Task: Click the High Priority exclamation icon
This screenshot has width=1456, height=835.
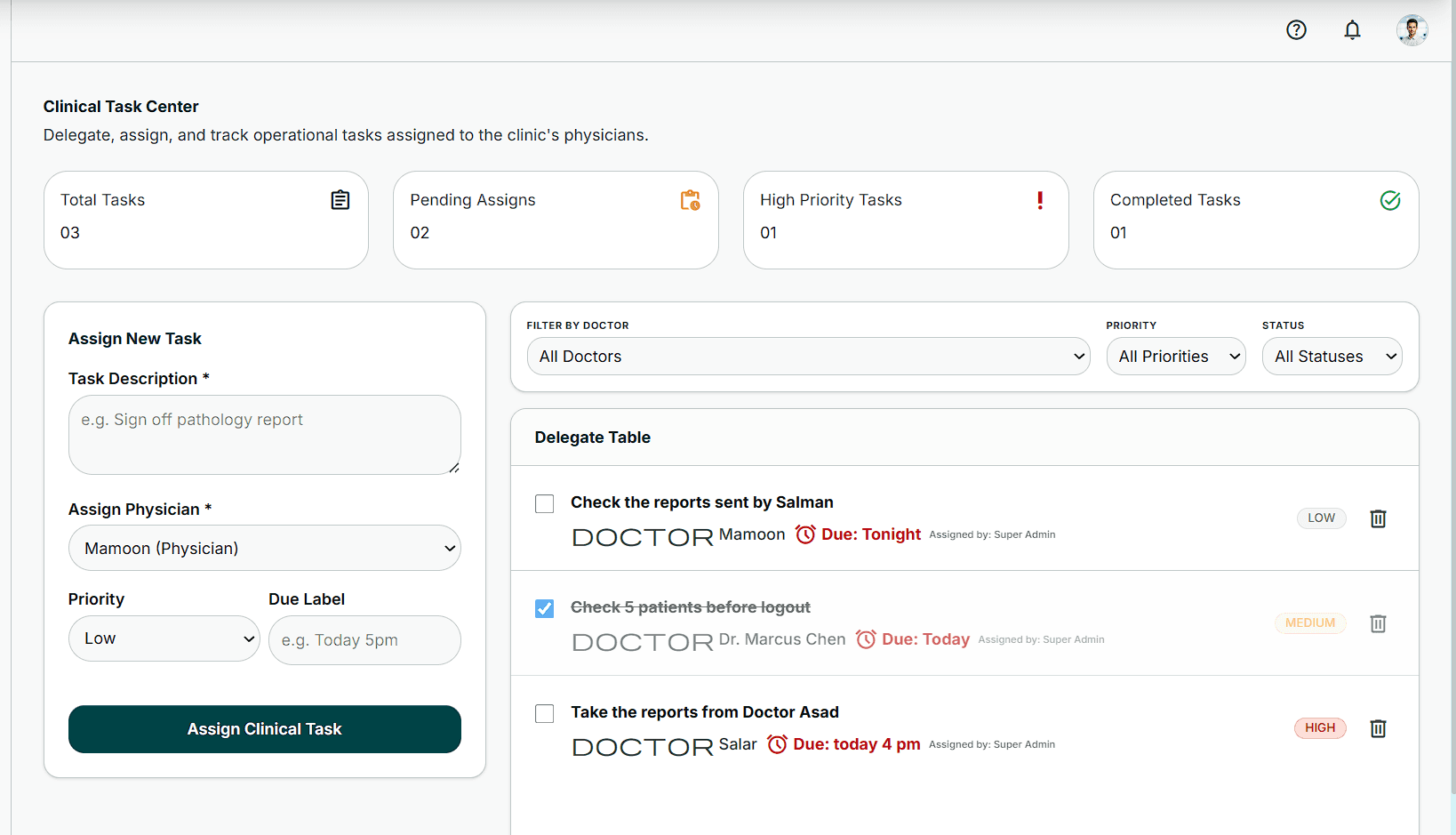Action: pyautogui.click(x=1040, y=200)
